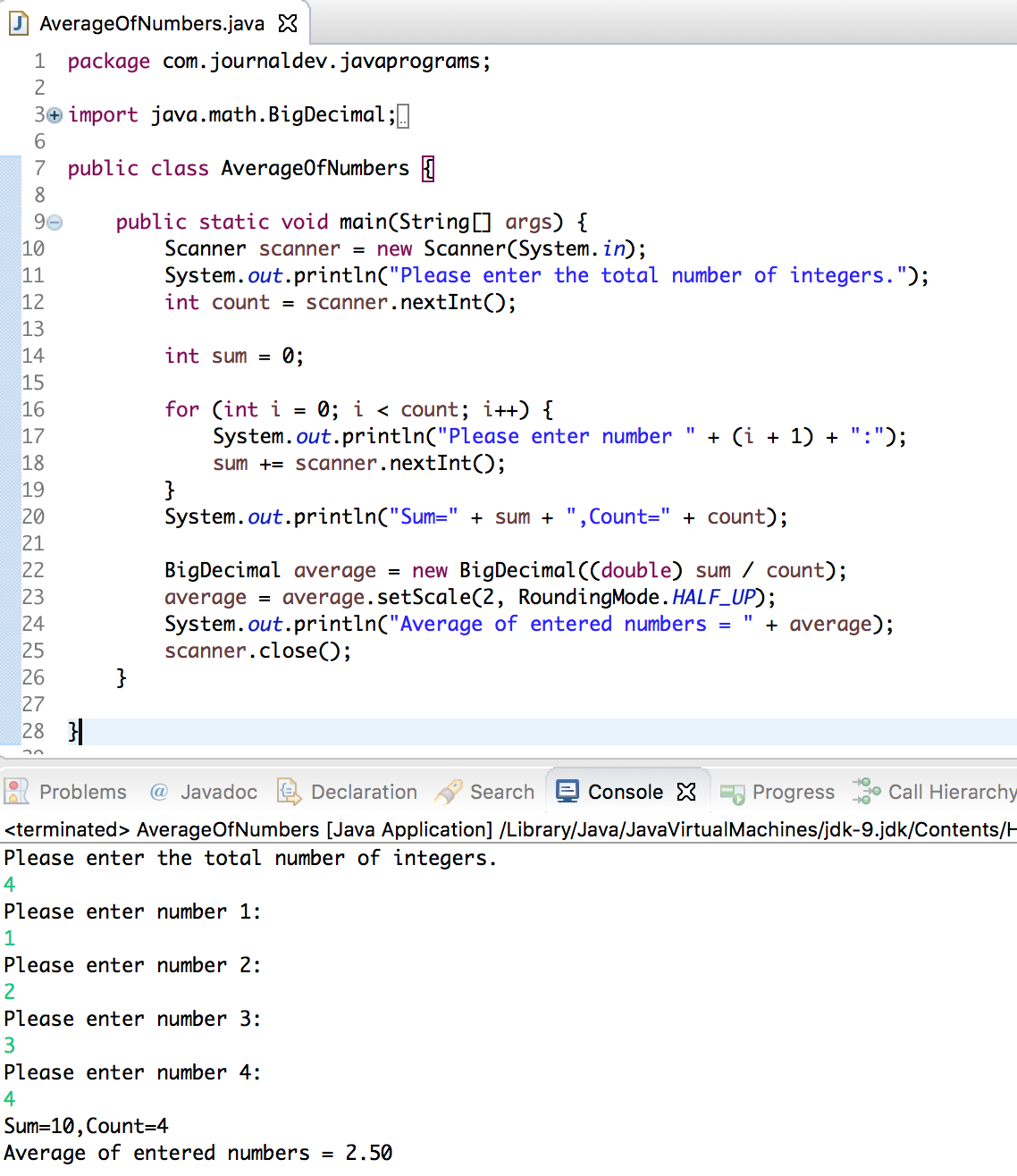The image size is (1017, 1176).
Task: Place cursor on the 'int sum = 0;' line
Action: (x=234, y=356)
